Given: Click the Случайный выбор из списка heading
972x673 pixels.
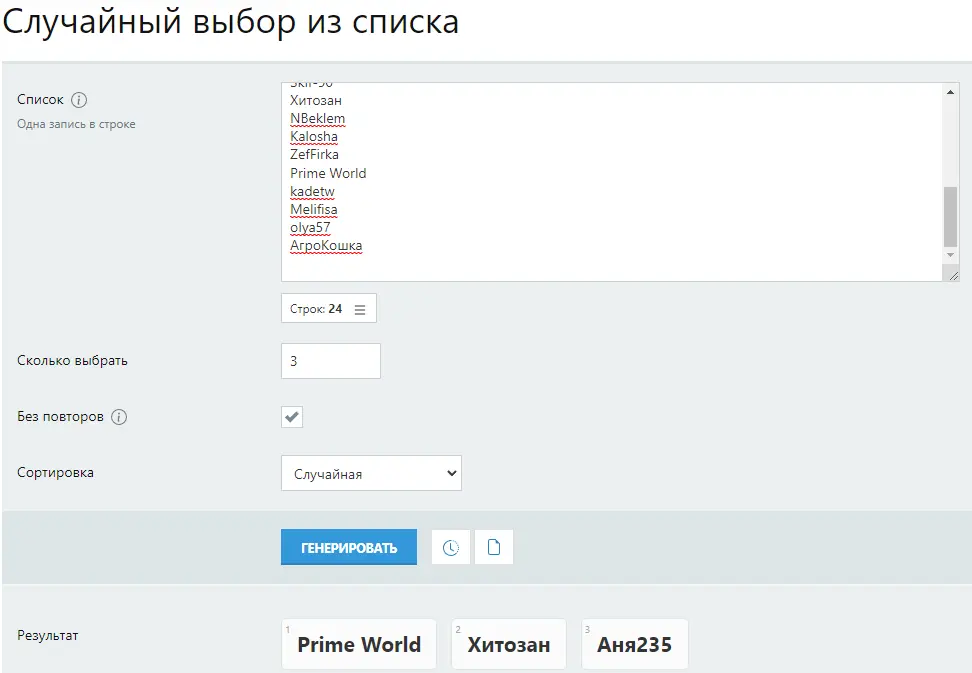Looking at the screenshot, I should point(231,22).
